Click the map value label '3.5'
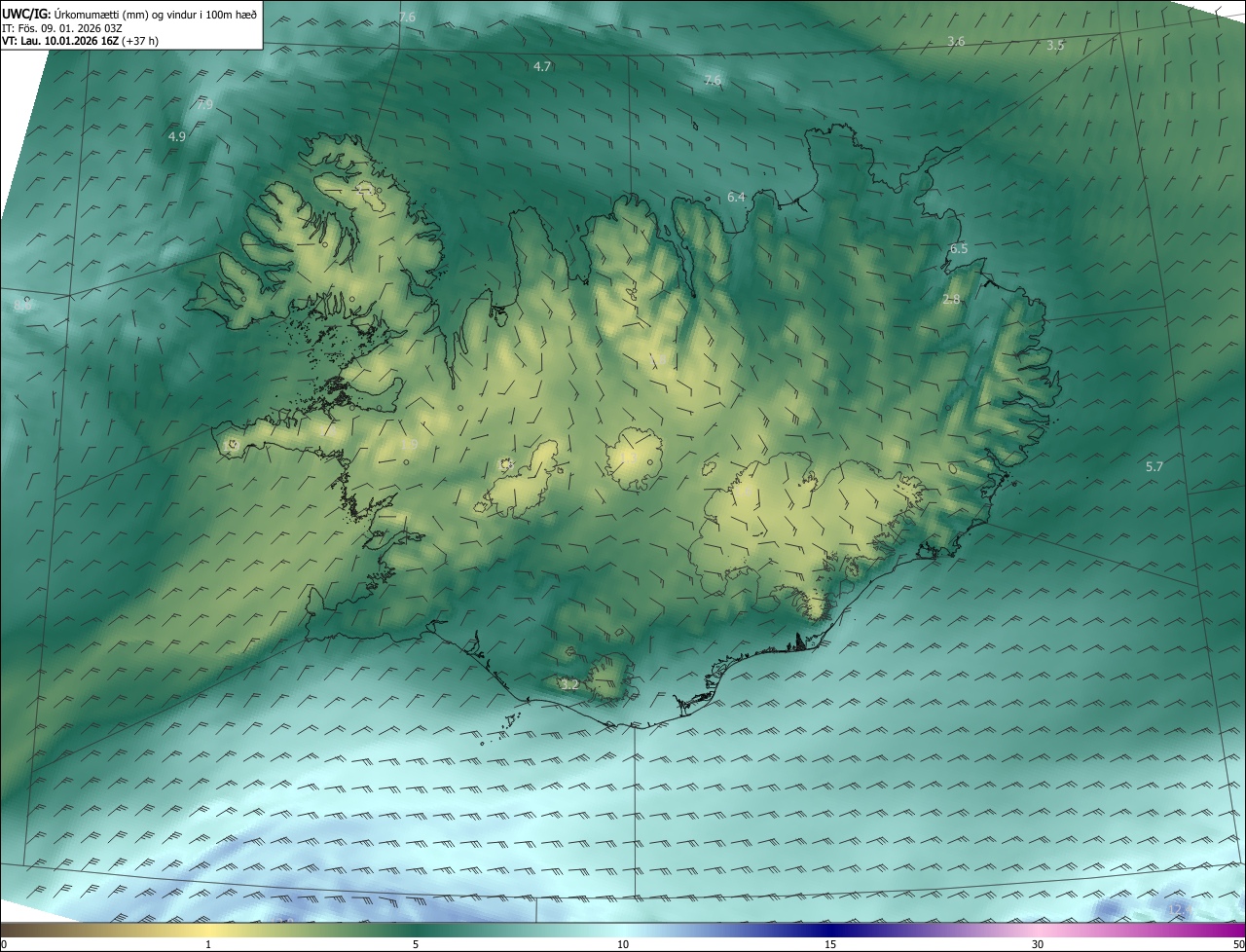This screenshot has width=1246, height=952. pyautogui.click(x=1055, y=46)
